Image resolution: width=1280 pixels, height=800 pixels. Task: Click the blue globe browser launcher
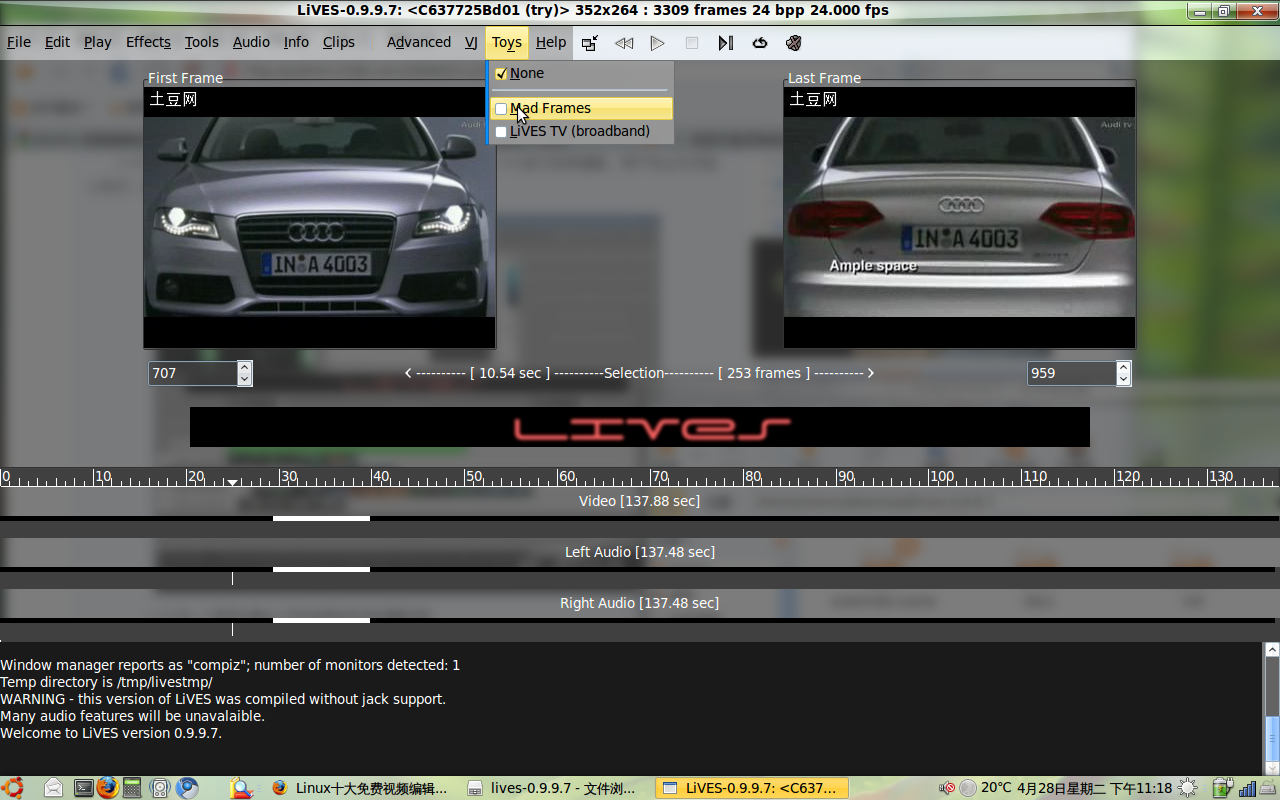(187, 788)
